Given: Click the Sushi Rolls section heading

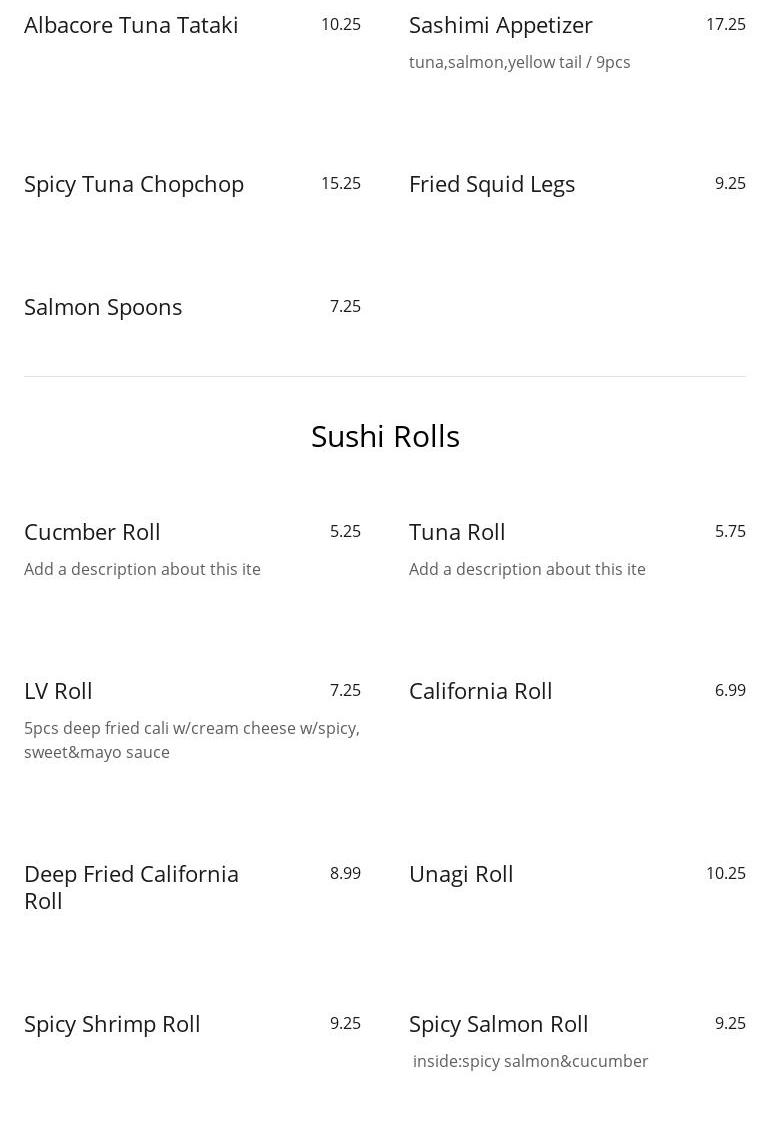Looking at the screenshot, I should pos(385,436).
